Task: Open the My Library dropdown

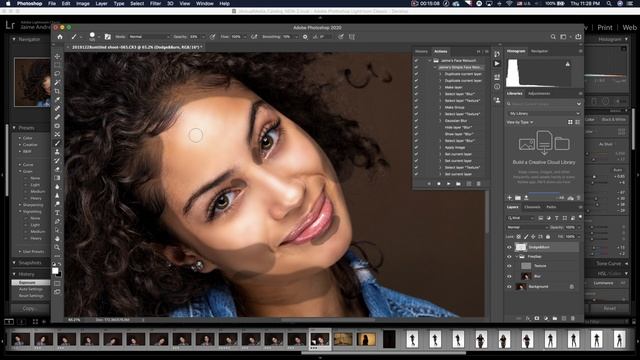Action: click(544, 113)
